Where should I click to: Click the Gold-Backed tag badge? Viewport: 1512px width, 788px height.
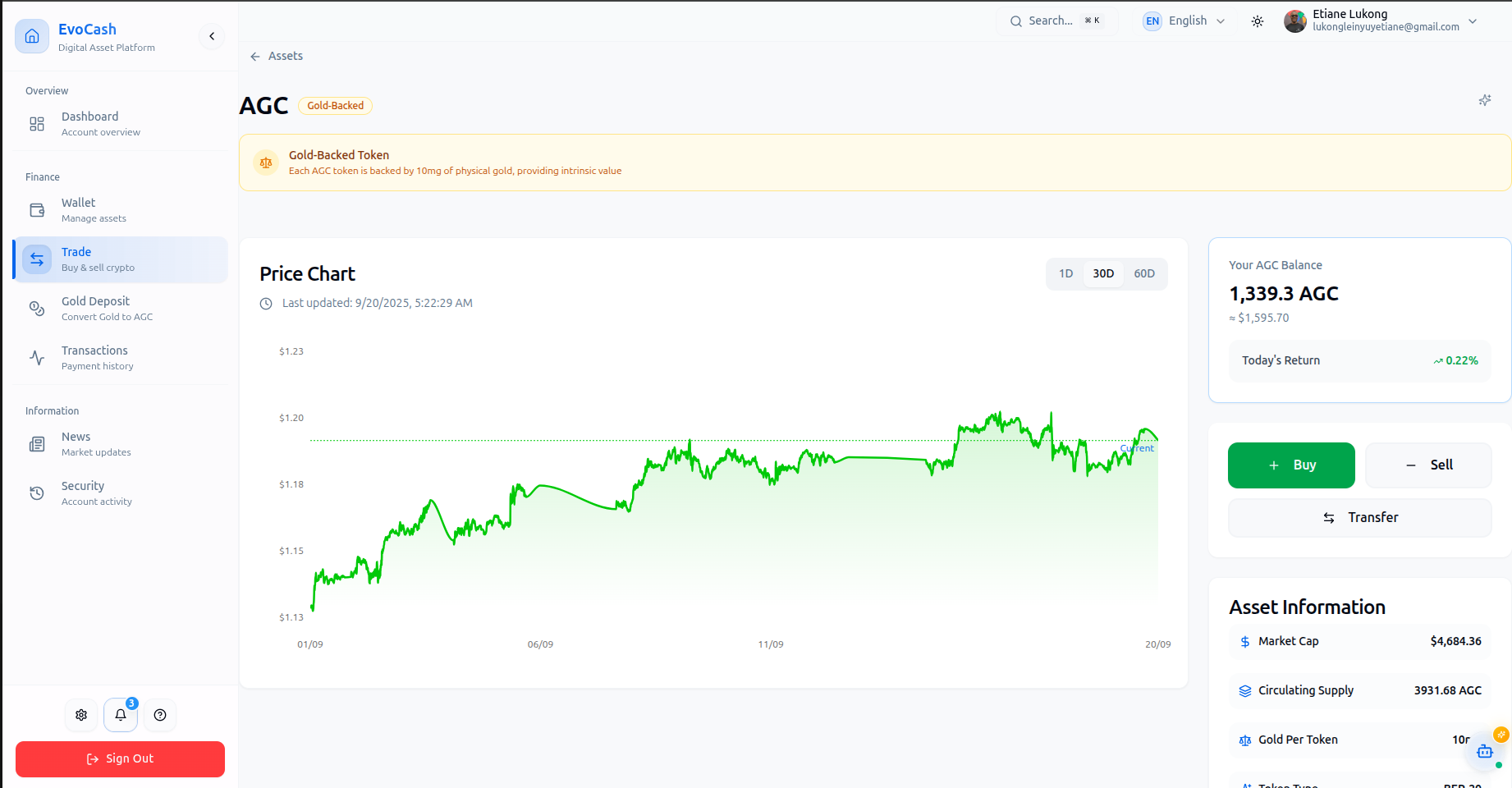tap(335, 106)
